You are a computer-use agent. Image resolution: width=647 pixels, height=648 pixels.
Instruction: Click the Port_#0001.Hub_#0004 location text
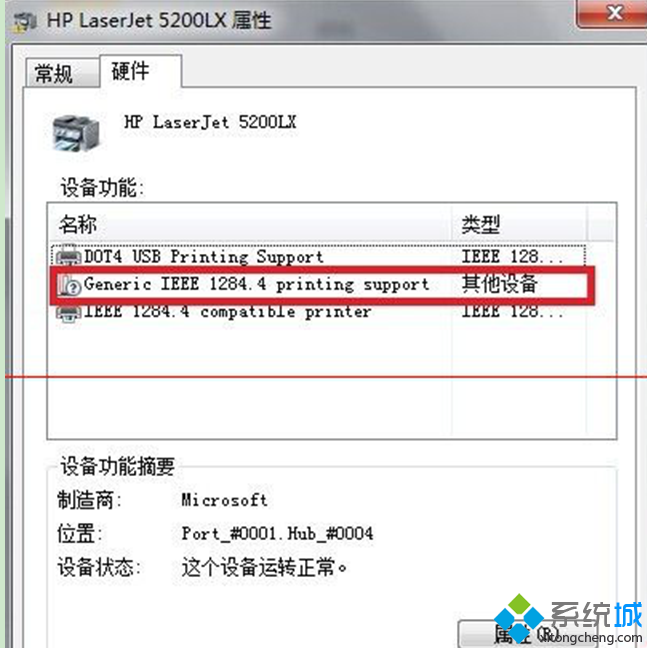(277, 533)
